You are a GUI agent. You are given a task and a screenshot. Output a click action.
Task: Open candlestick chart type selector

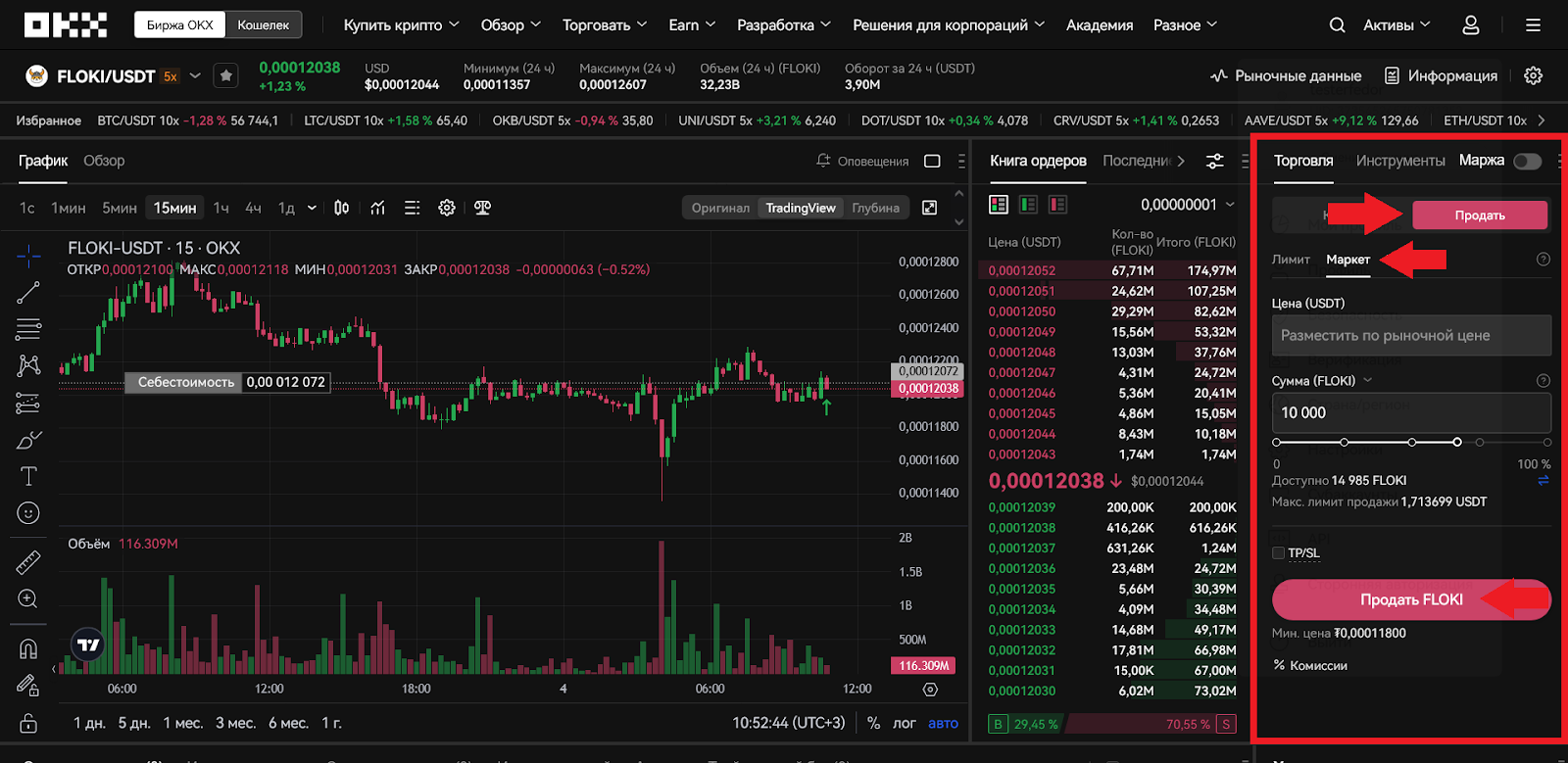pyautogui.click(x=341, y=208)
